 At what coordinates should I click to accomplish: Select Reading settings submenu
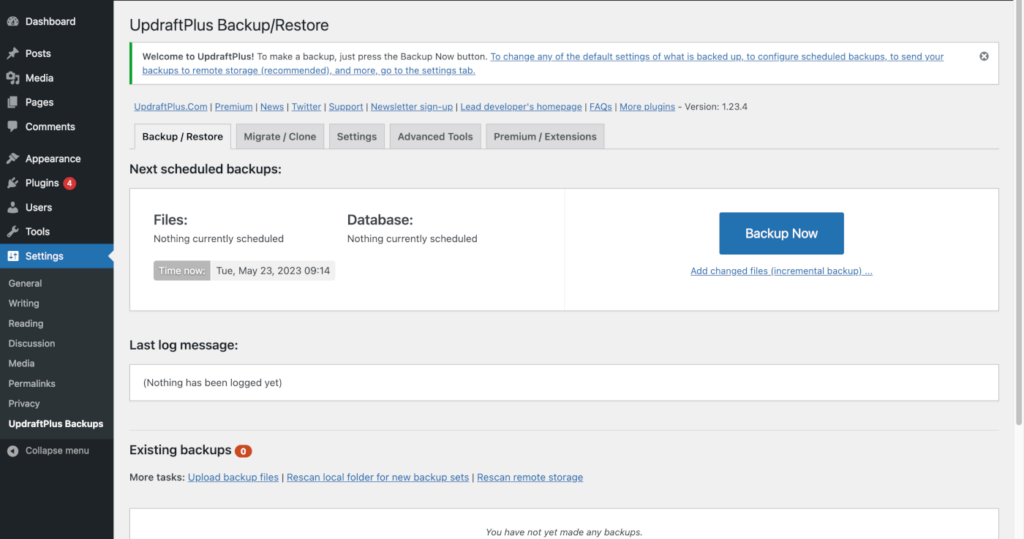(25, 323)
